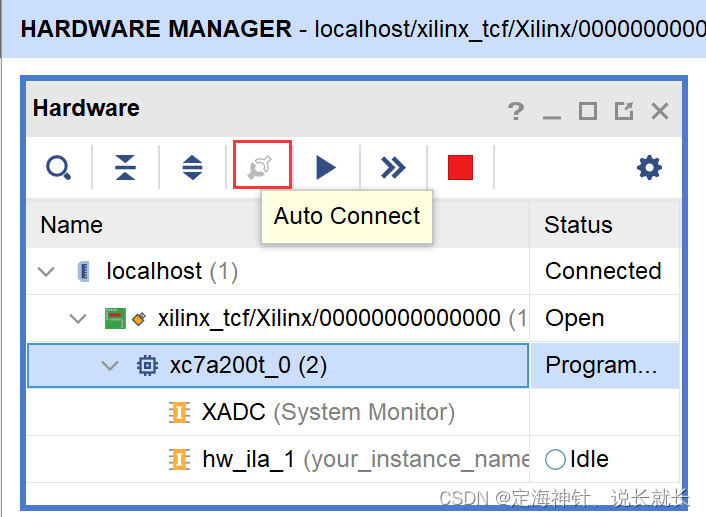This screenshot has width=706, height=517.
Task: Click the double-arrow Run Trigger Immediate icon
Action: tap(393, 168)
